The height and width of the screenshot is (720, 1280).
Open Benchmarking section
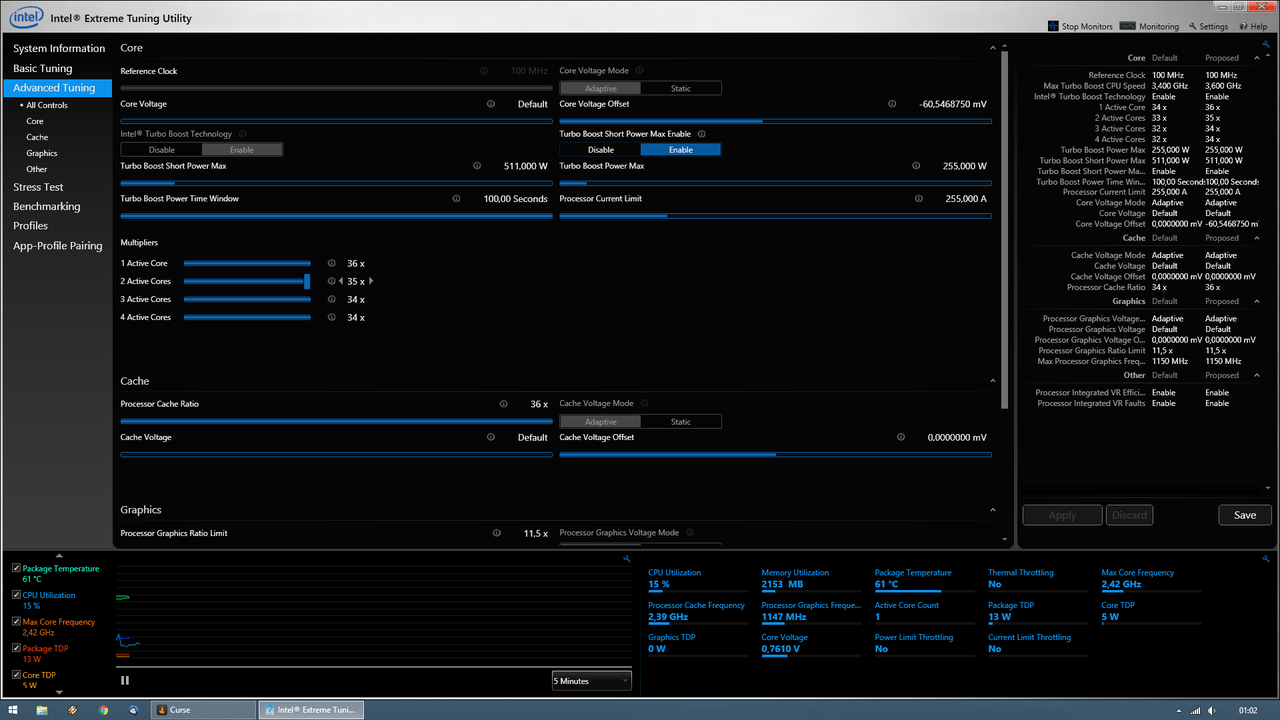(47, 206)
